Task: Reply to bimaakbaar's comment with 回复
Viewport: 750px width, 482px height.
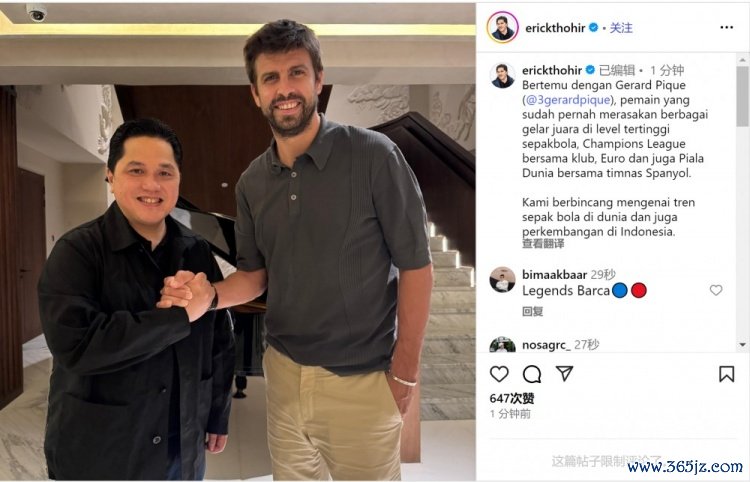Action: [x=532, y=312]
